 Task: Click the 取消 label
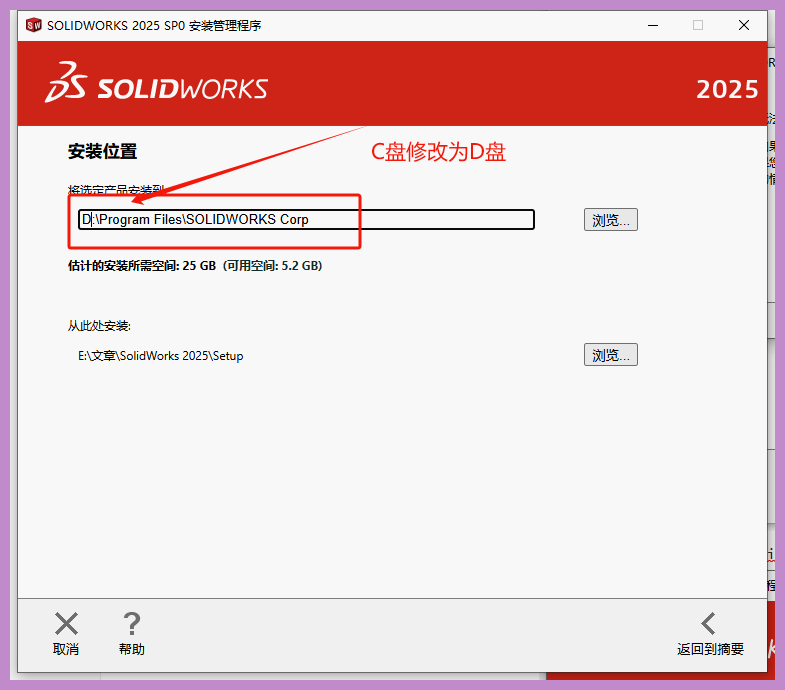[x=66, y=649]
